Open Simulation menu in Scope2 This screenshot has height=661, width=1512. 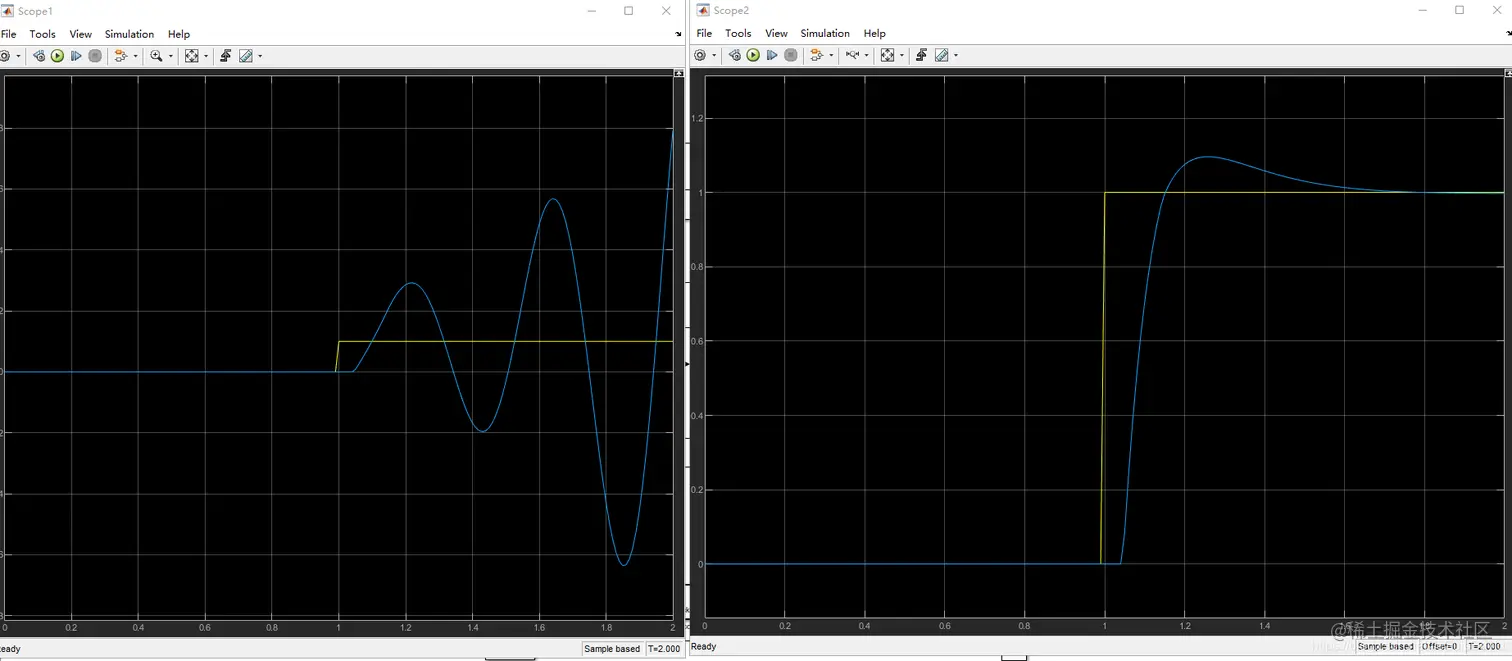tap(825, 33)
